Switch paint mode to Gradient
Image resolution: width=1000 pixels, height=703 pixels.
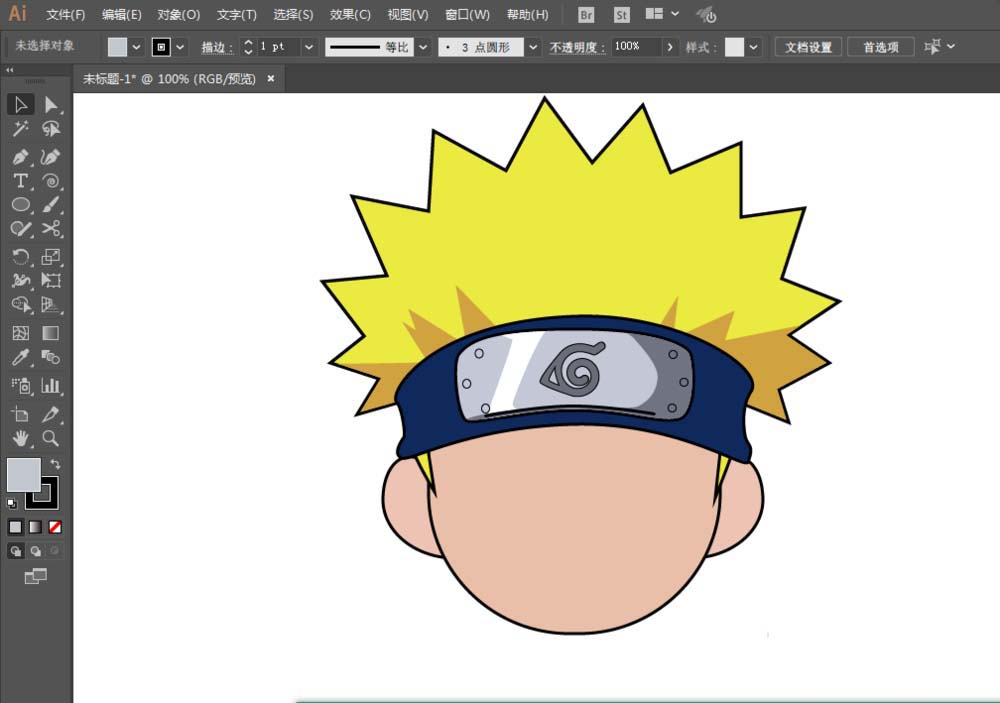(x=35, y=527)
